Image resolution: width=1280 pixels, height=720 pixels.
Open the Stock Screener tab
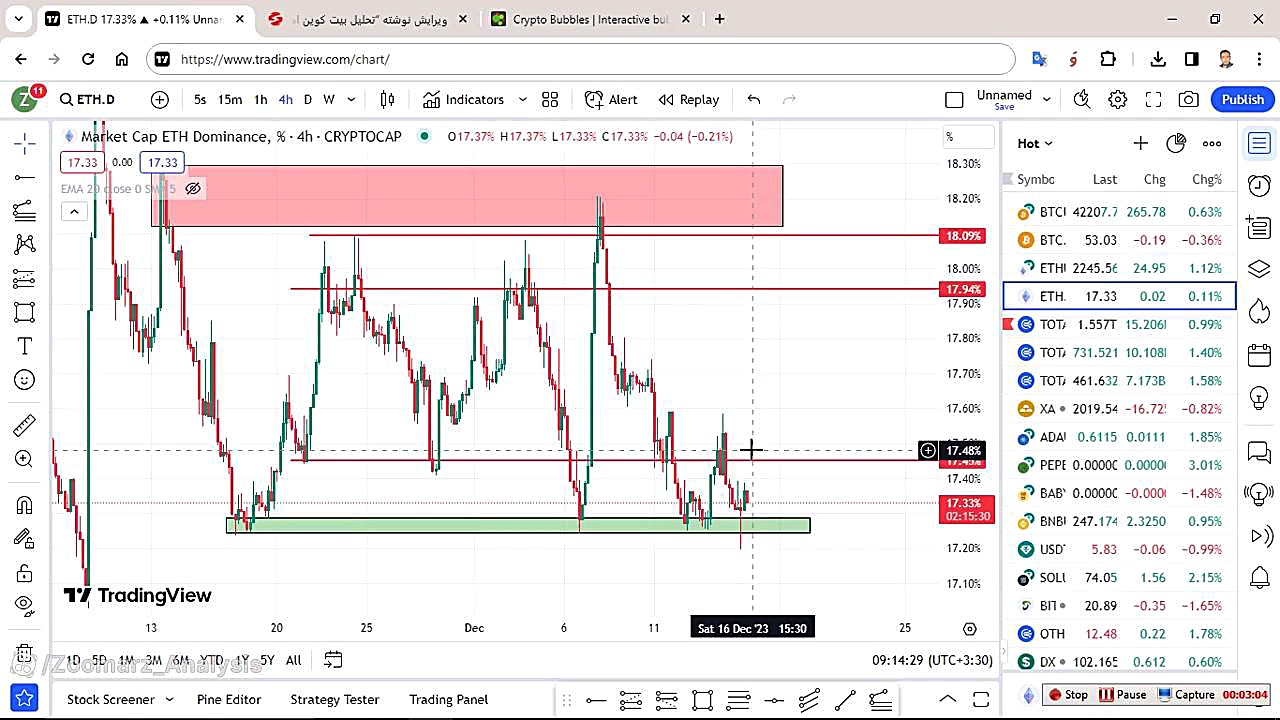point(110,699)
